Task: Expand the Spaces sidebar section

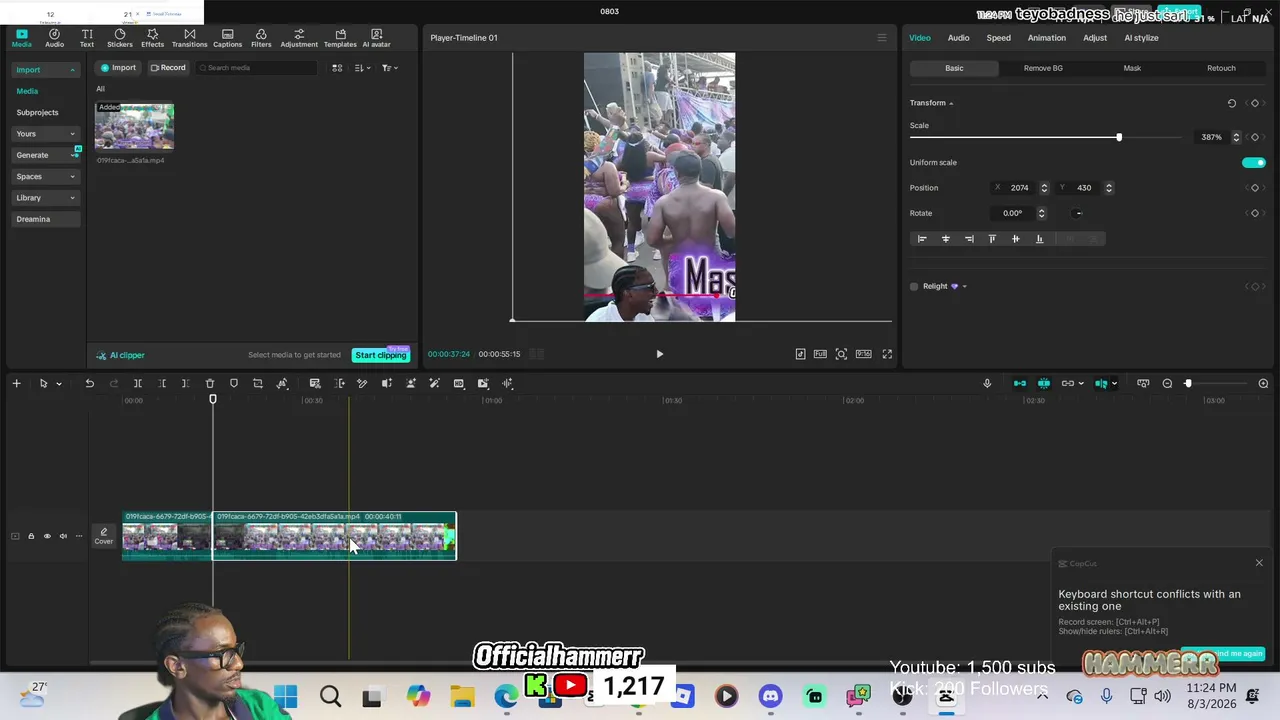Action: pyautogui.click(x=72, y=177)
